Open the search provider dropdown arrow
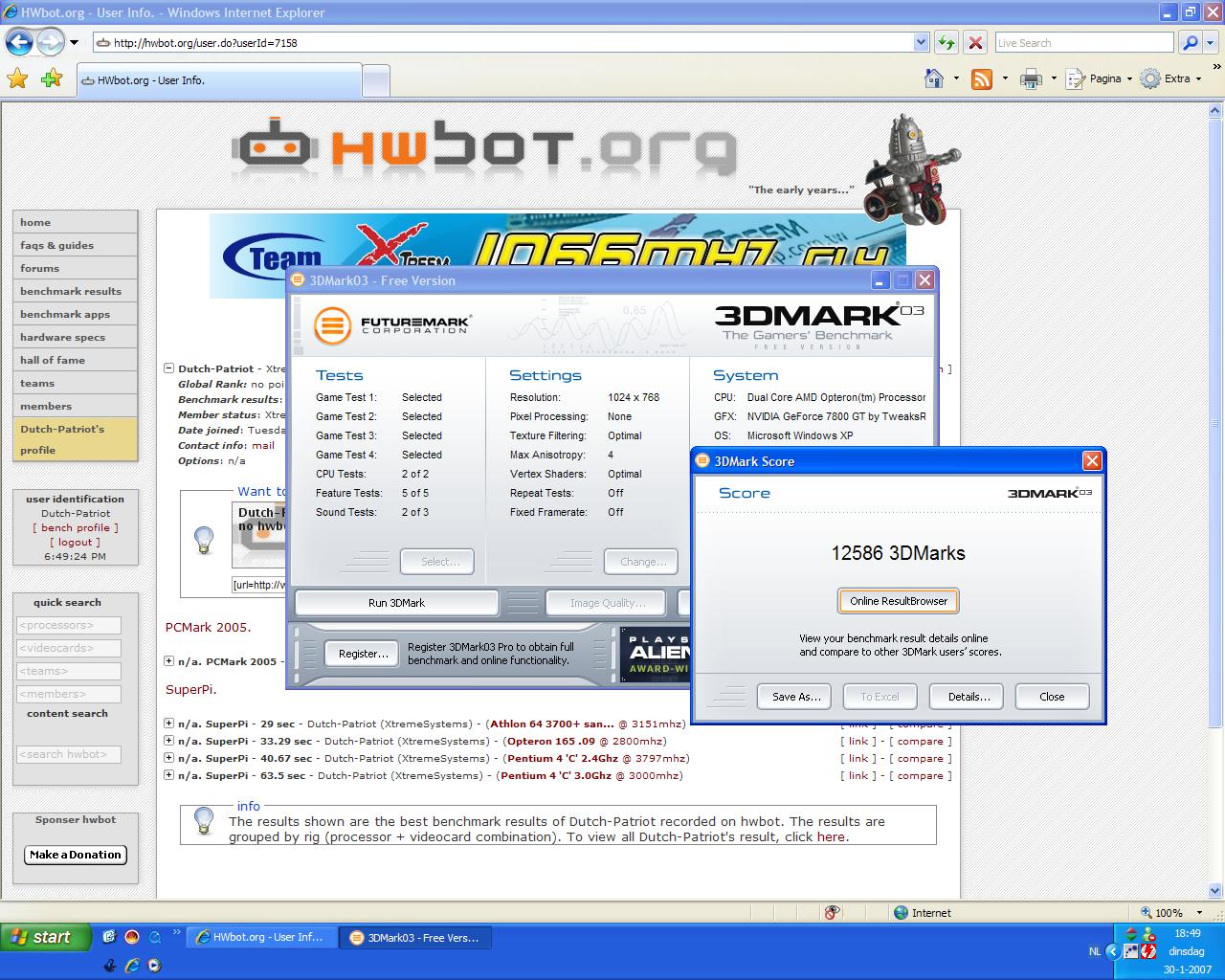1225x980 pixels. click(x=1211, y=42)
